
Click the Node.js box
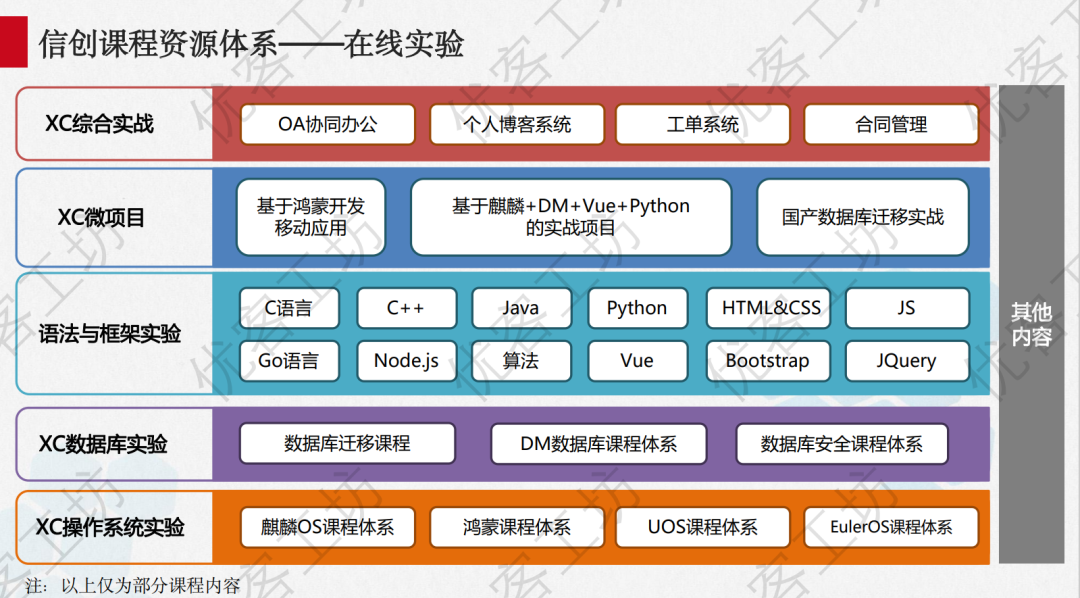tap(407, 361)
